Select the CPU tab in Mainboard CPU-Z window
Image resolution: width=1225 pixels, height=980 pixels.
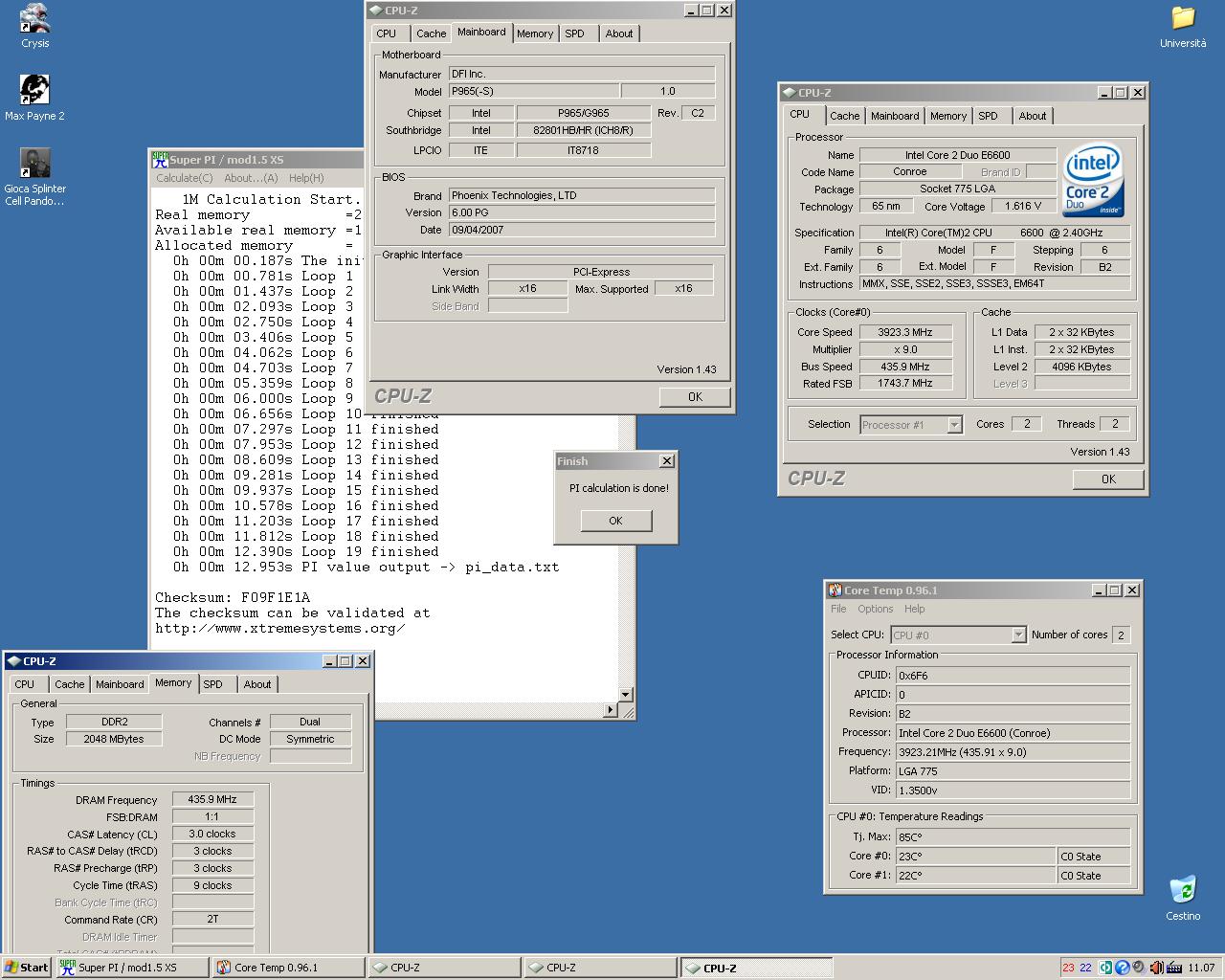pyautogui.click(x=387, y=33)
